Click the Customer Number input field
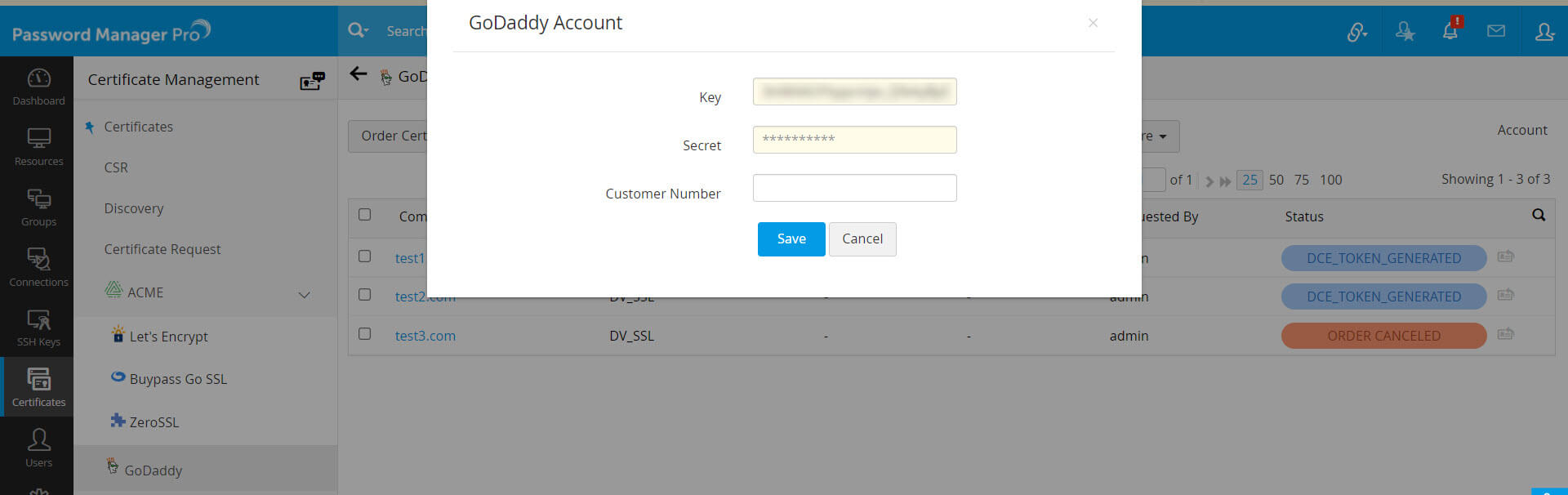 click(854, 188)
